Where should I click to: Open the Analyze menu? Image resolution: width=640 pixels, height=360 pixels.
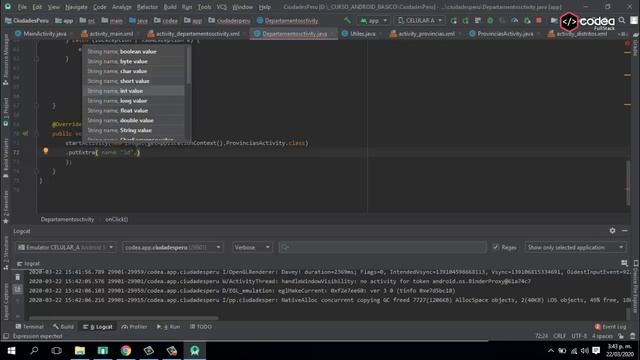tap(122, 7)
